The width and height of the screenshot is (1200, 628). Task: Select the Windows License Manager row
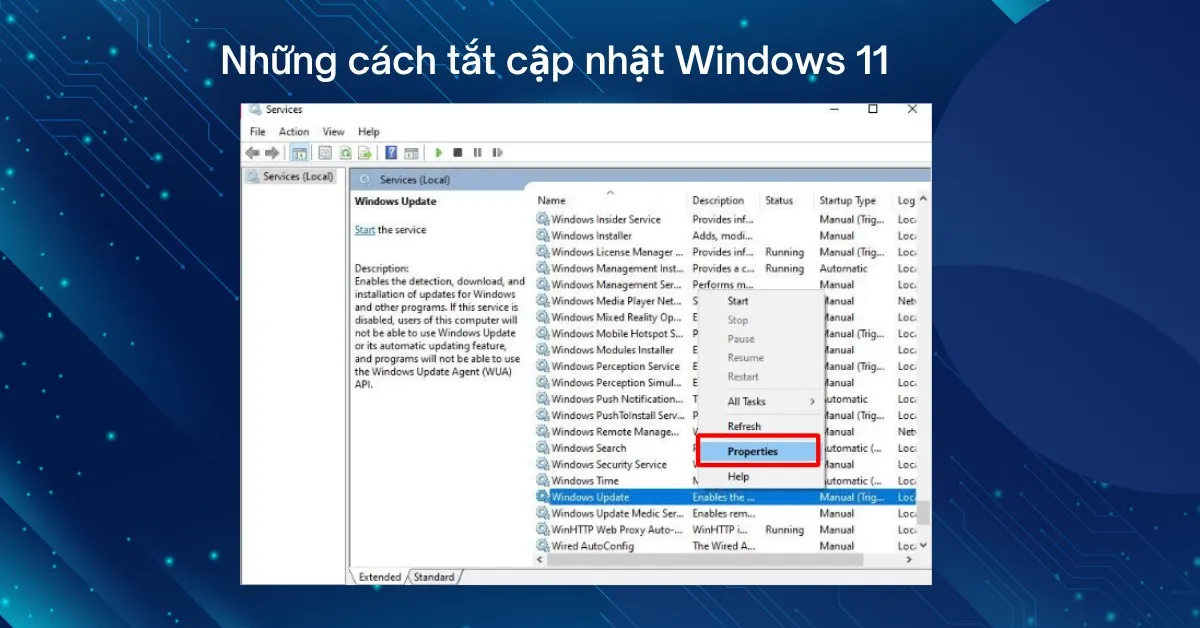click(x=725, y=252)
